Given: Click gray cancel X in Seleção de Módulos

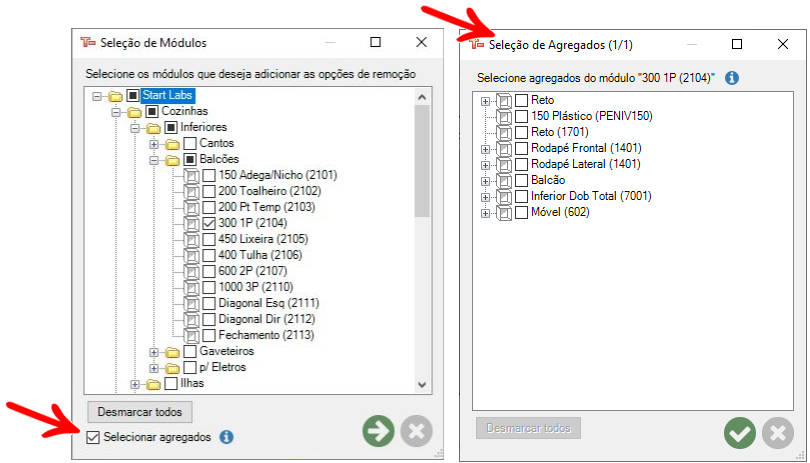Looking at the screenshot, I should click(416, 431).
